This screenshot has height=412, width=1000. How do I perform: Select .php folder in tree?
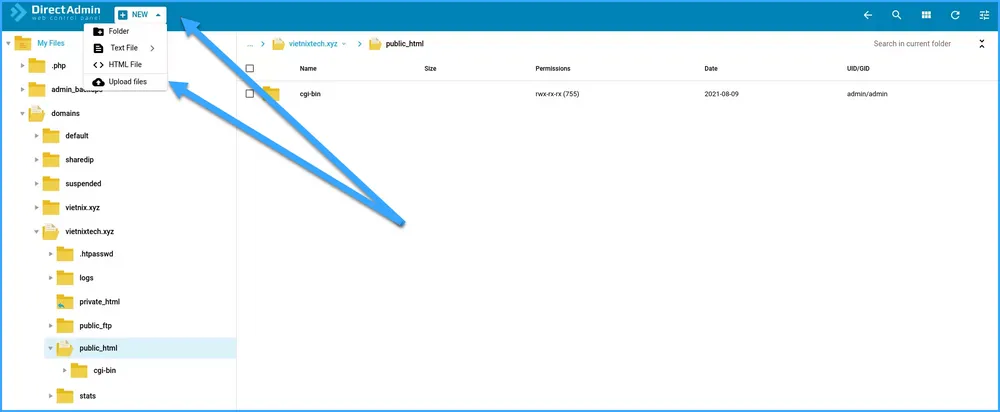coord(59,66)
